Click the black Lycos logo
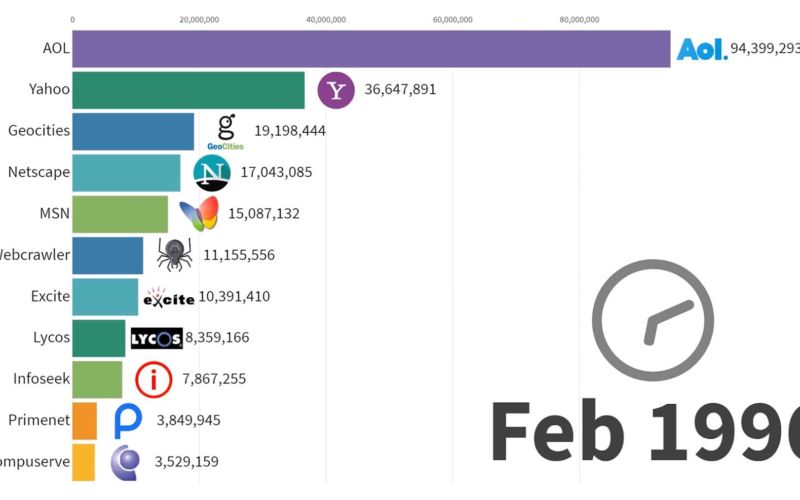800x500 pixels. [157, 338]
